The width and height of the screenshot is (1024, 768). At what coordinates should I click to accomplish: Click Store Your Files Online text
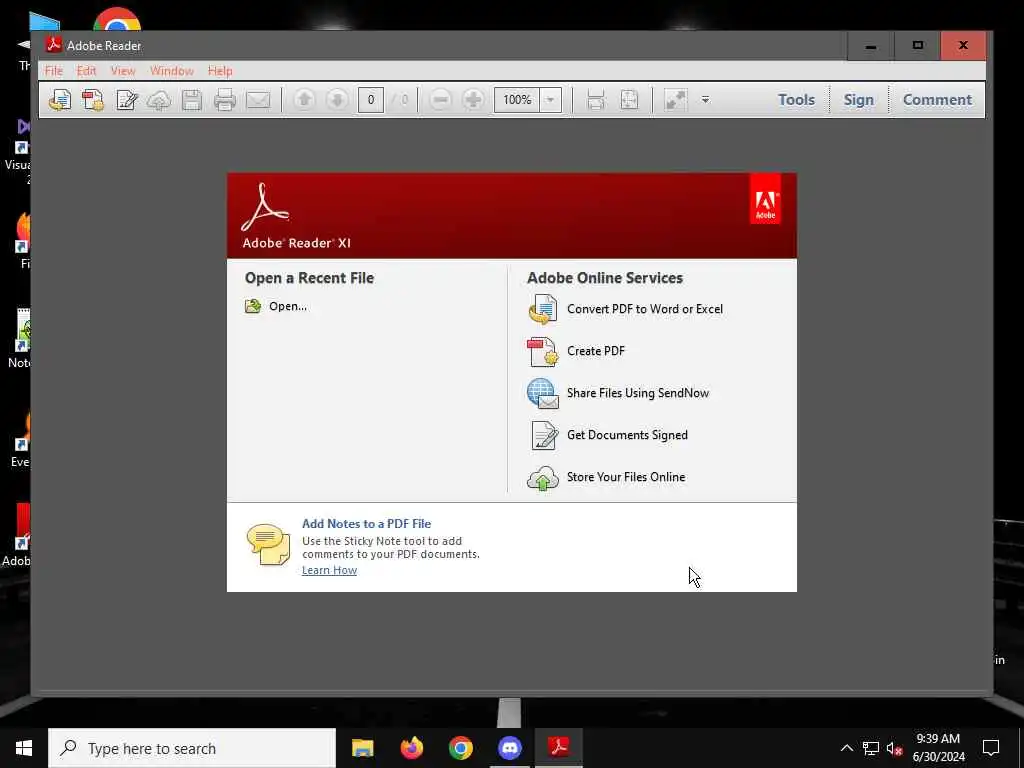tap(626, 477)
